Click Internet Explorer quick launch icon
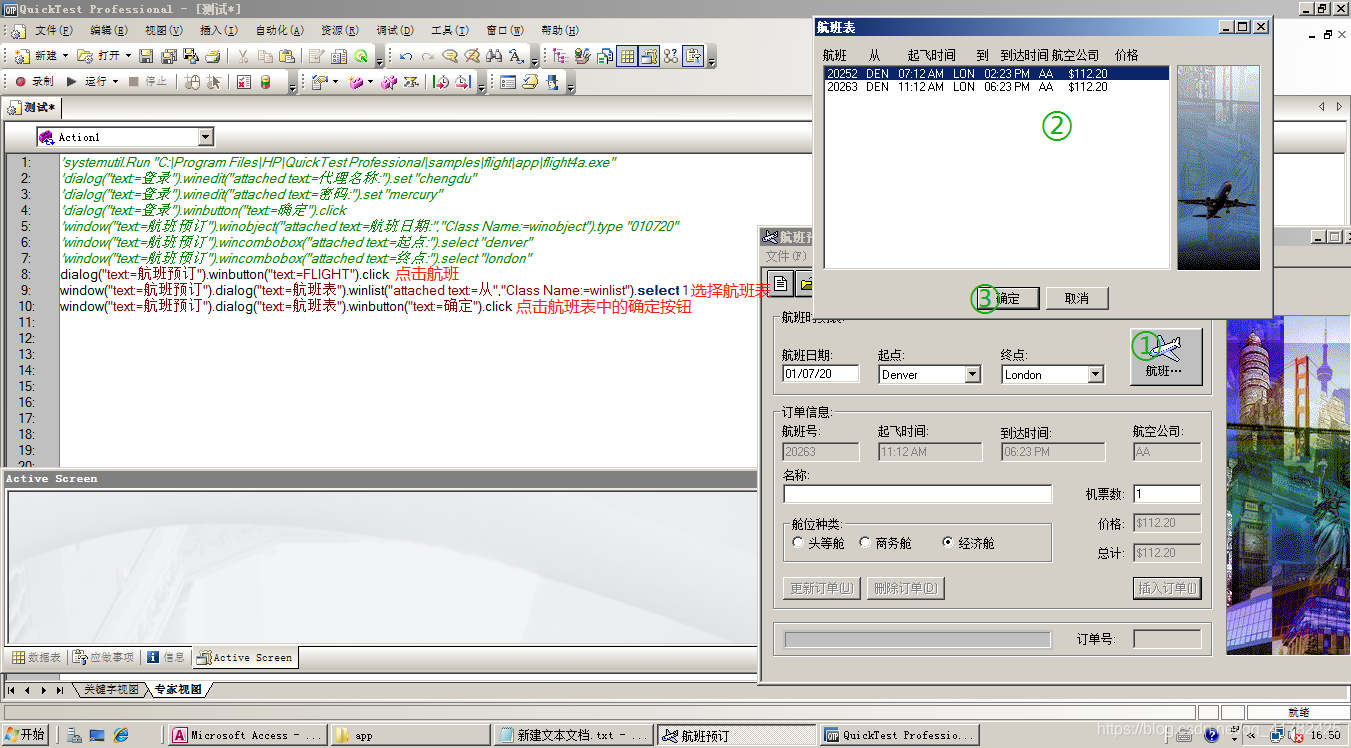Image resolution: width=1351 pixels, height=748 pixels. point(121,735)
